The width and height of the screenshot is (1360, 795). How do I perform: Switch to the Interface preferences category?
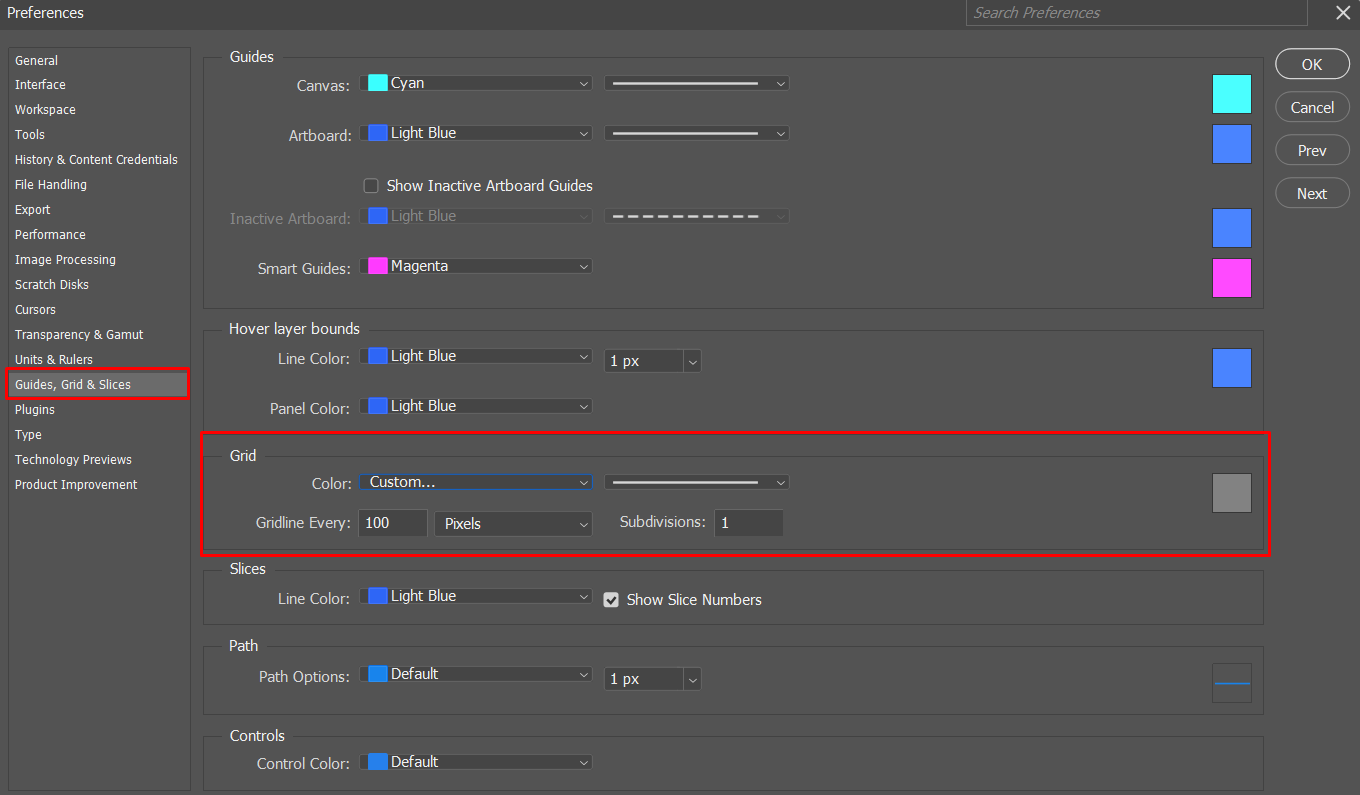pyautogui.click(x=40, y=85)
